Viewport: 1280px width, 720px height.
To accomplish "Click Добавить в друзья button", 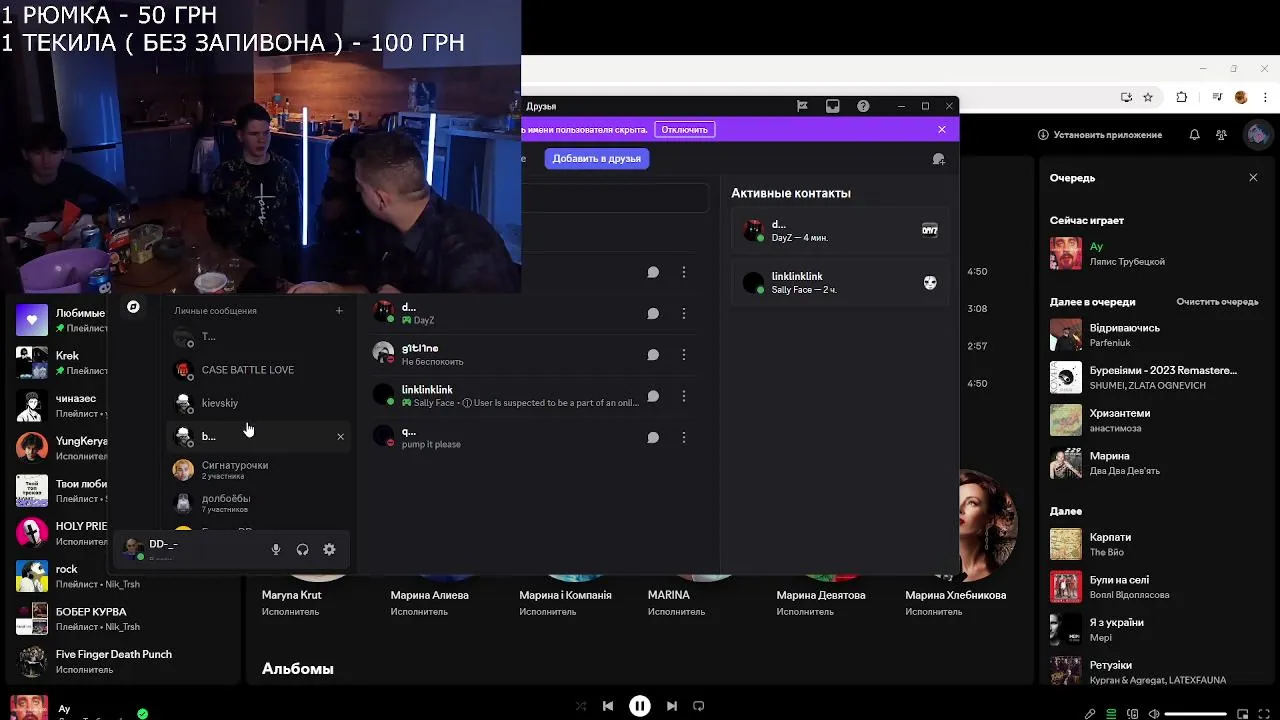I will 597,158.
